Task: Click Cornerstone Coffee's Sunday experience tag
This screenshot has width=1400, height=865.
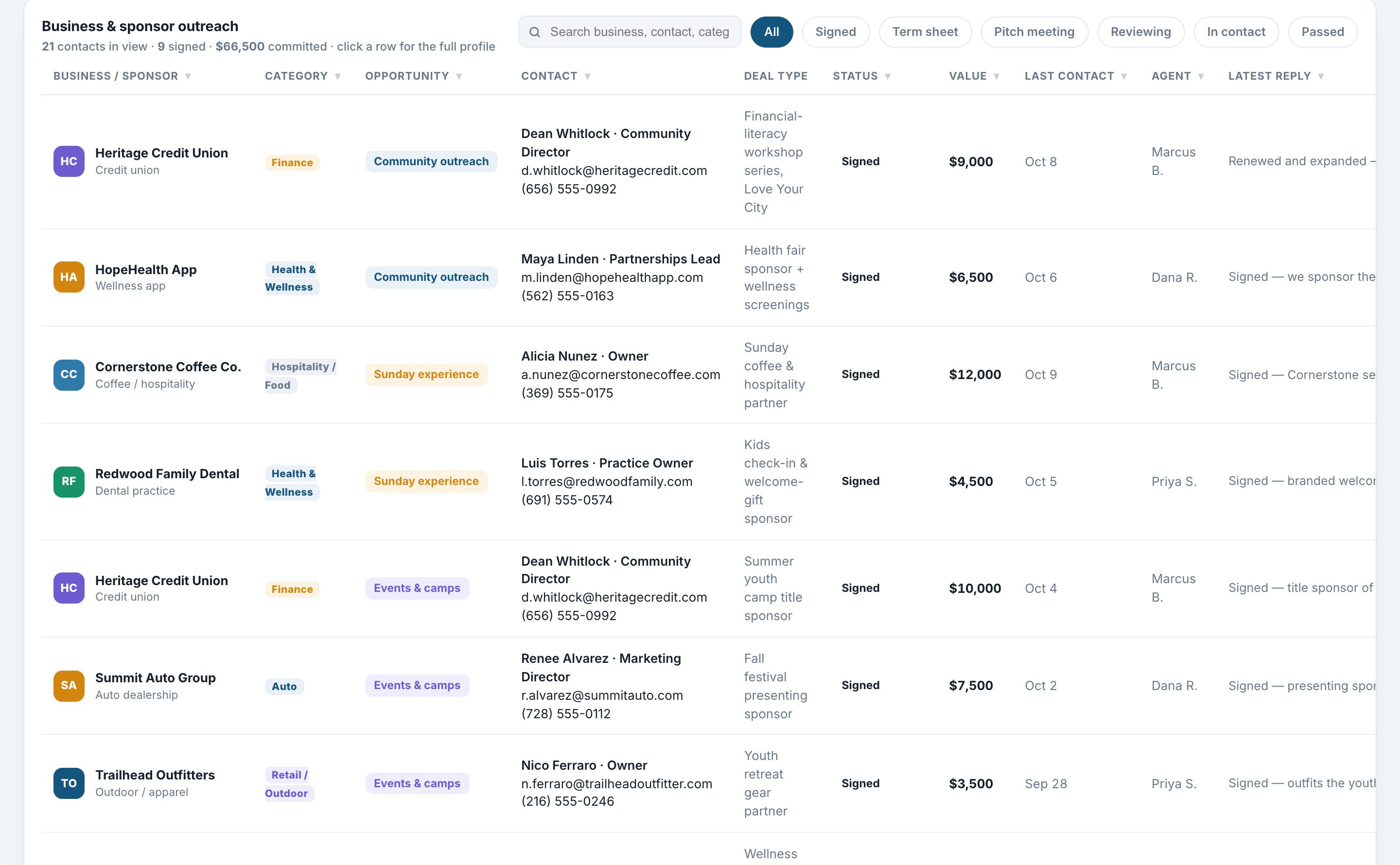Action: (x=426, y=374)
